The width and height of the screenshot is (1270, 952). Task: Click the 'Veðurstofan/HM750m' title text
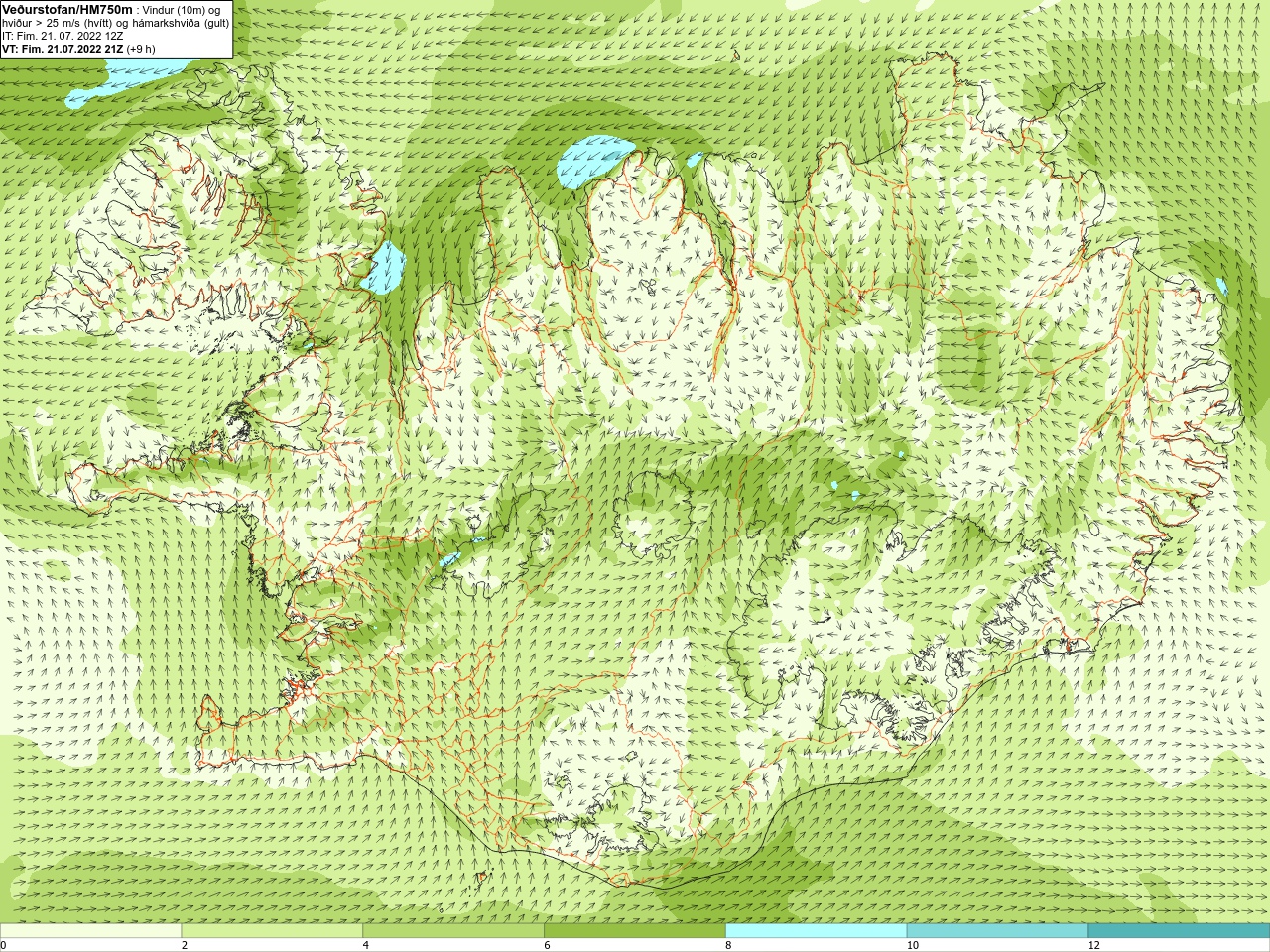point(67,9)
